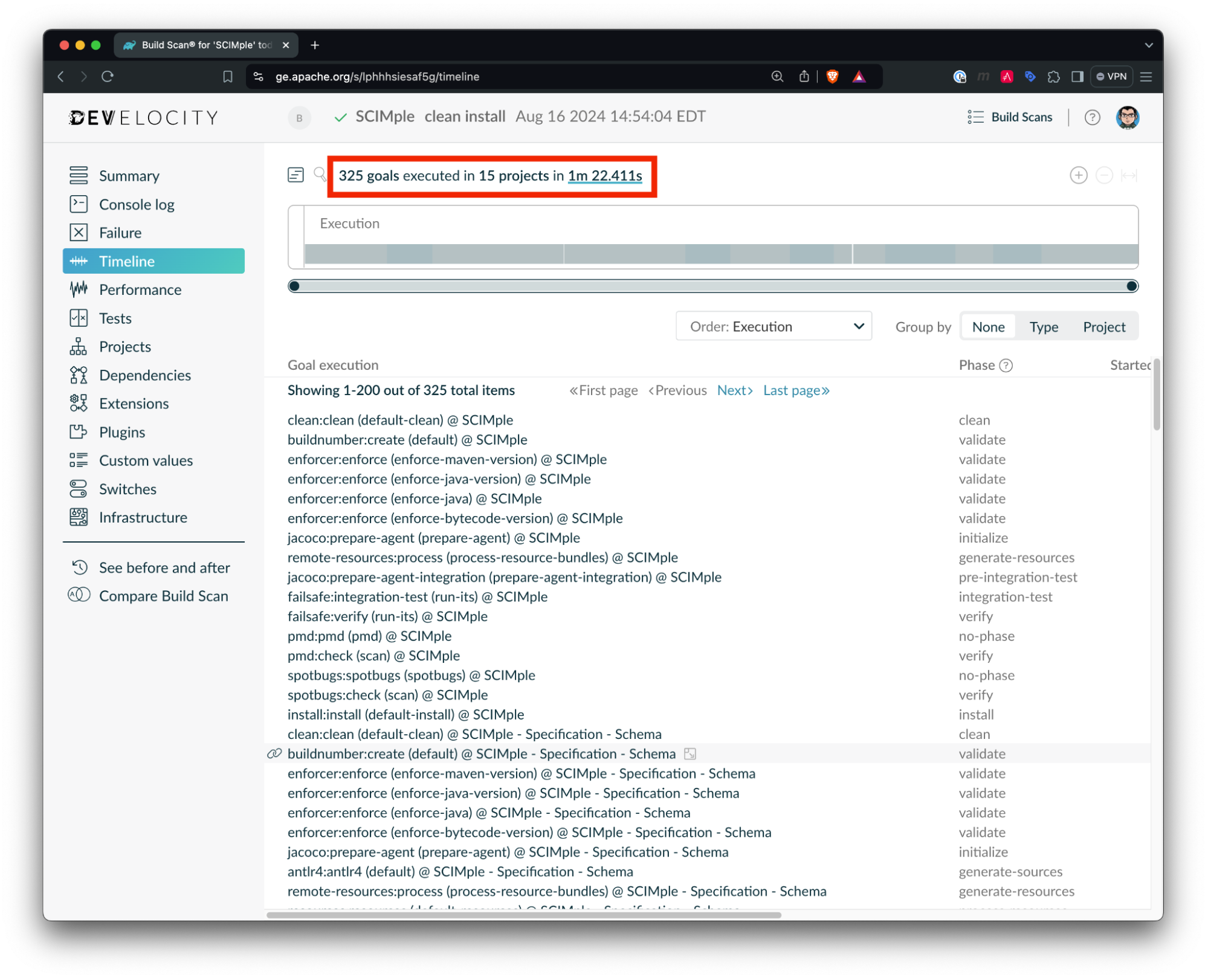This screenshot has width=1208, height=980.
Task: Select the Console log view
Action: click(137, 204)
